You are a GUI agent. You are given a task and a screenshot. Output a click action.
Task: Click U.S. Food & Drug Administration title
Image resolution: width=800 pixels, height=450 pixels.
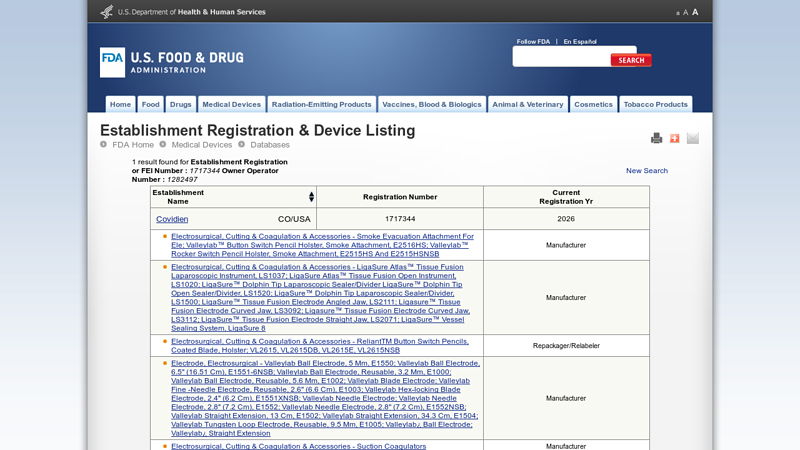coord(187,63)
